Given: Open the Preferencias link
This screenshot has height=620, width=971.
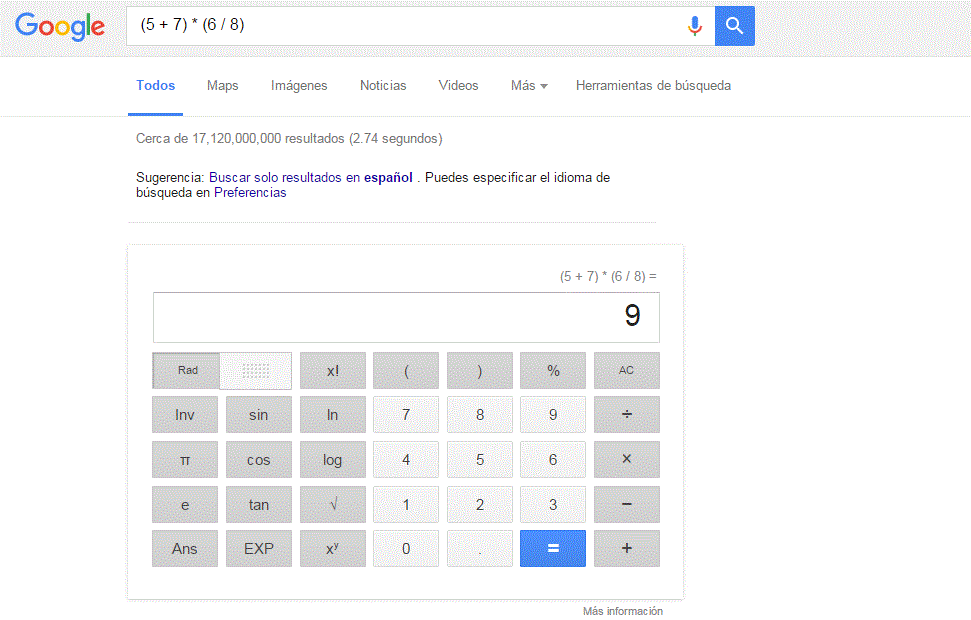Looking at the screenshot, I should (x=250, y=193).
